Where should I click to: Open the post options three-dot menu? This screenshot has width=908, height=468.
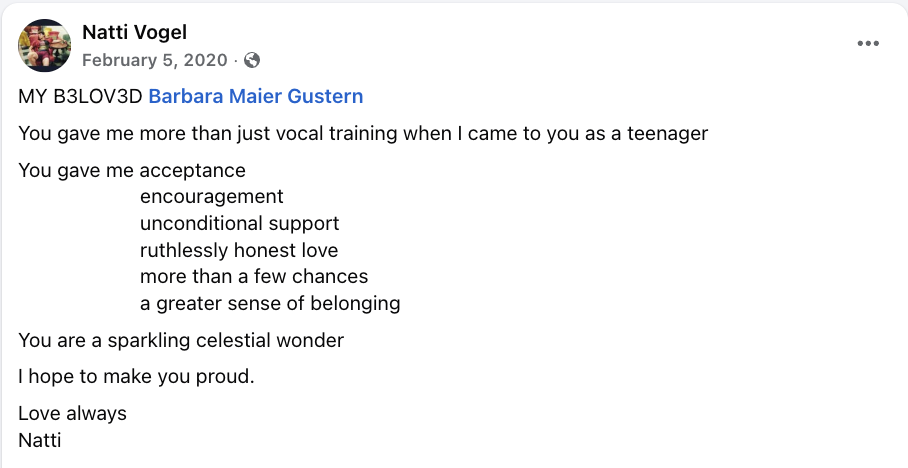coord(868,44)
